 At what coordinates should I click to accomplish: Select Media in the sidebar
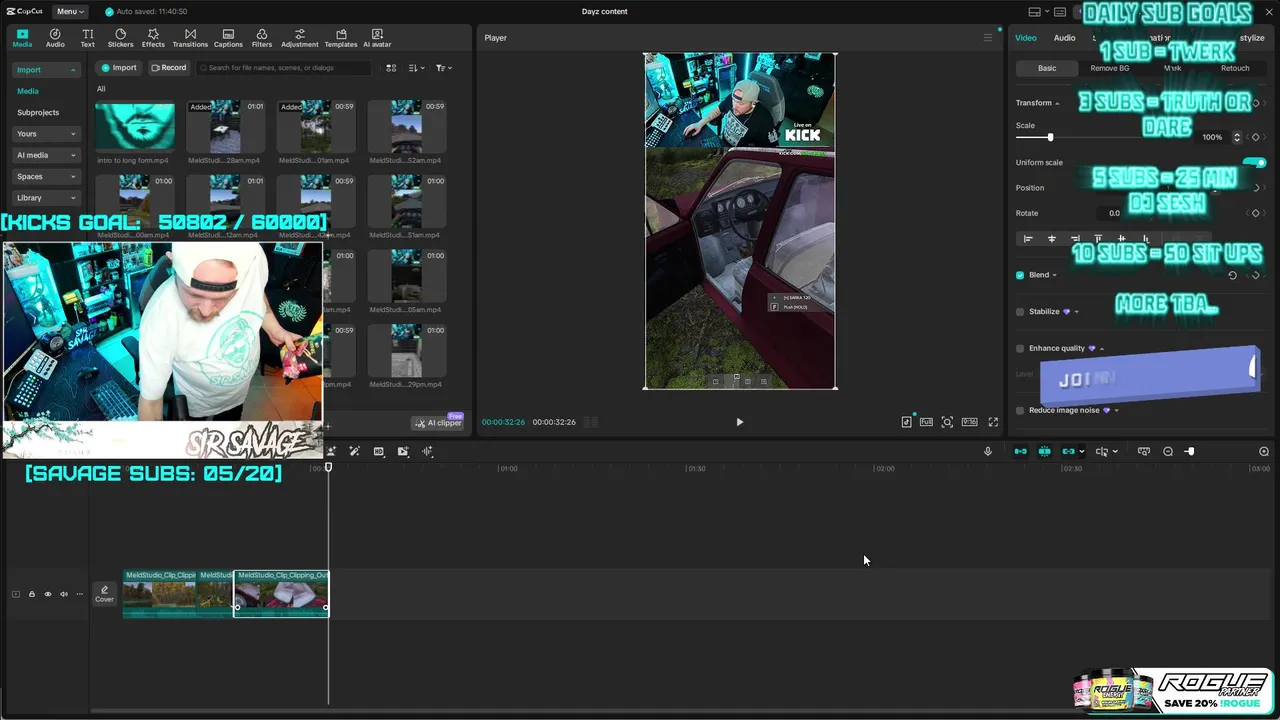(x=28, y=91)
